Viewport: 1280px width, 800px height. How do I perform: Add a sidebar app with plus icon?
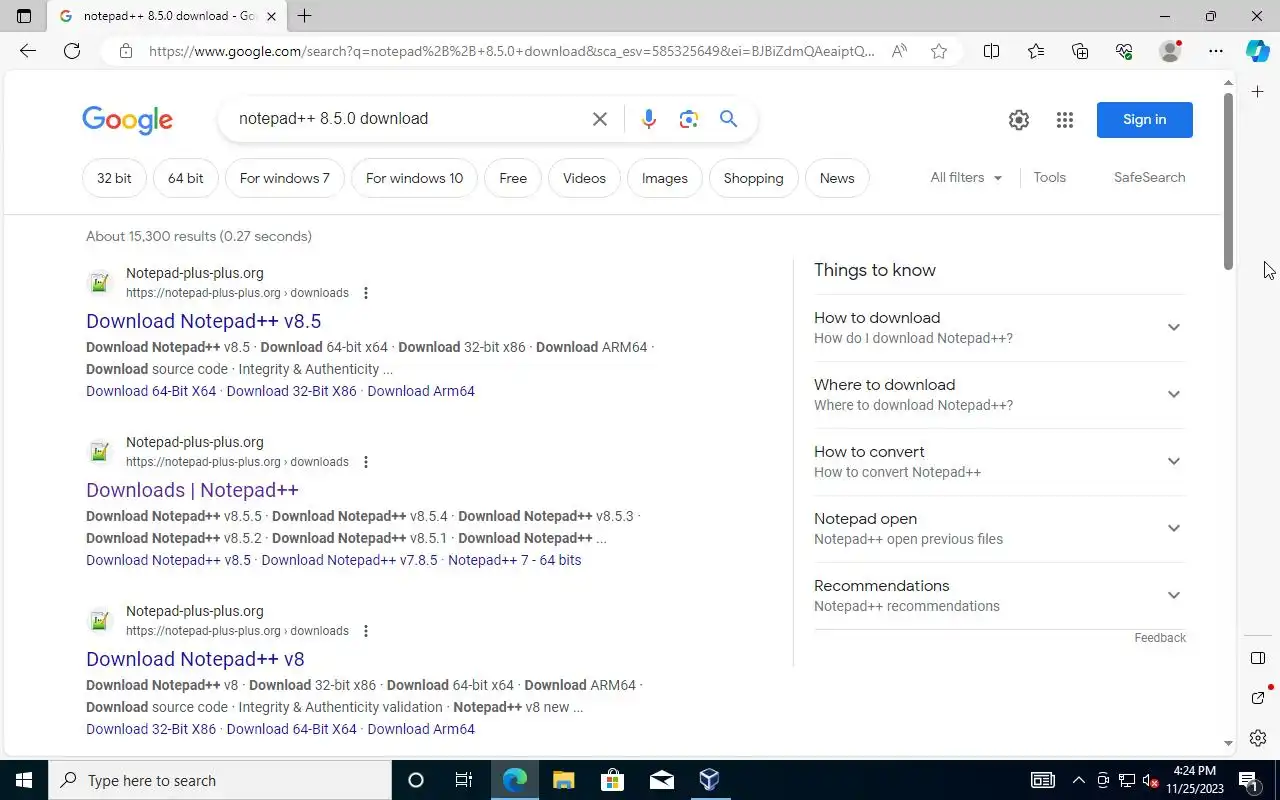1258,92
